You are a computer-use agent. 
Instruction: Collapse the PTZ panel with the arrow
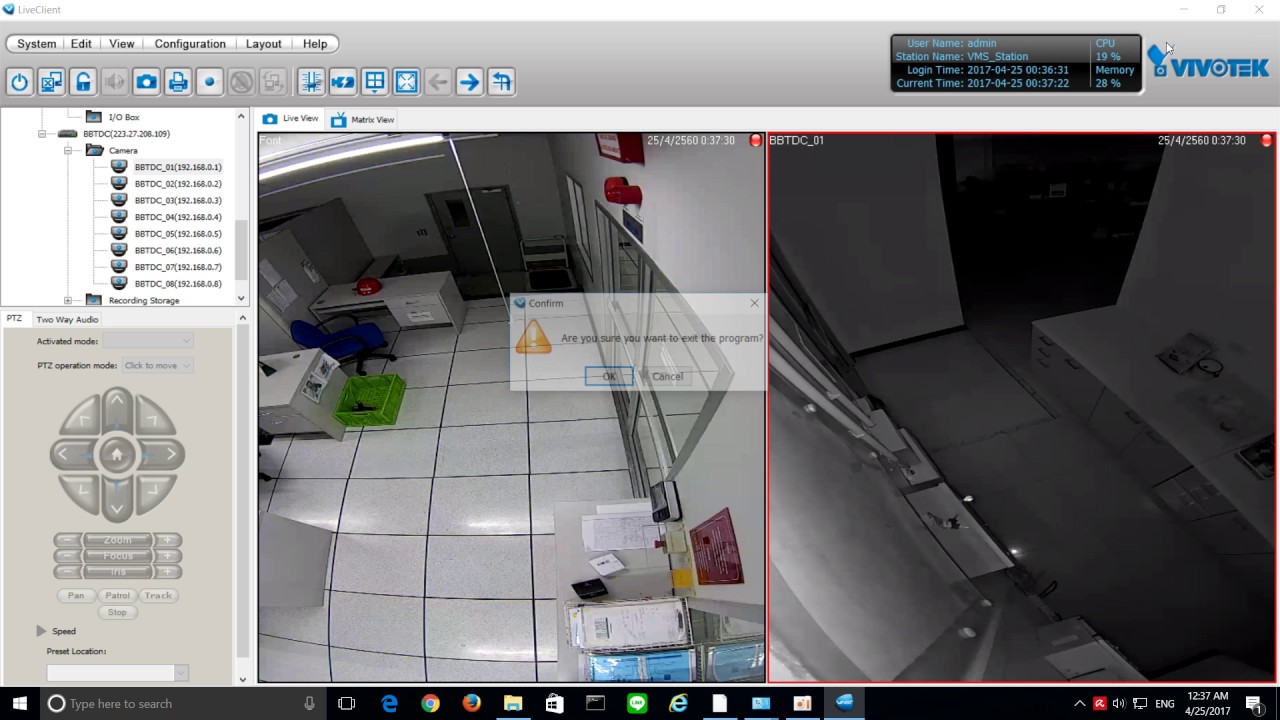pos(242,318)
